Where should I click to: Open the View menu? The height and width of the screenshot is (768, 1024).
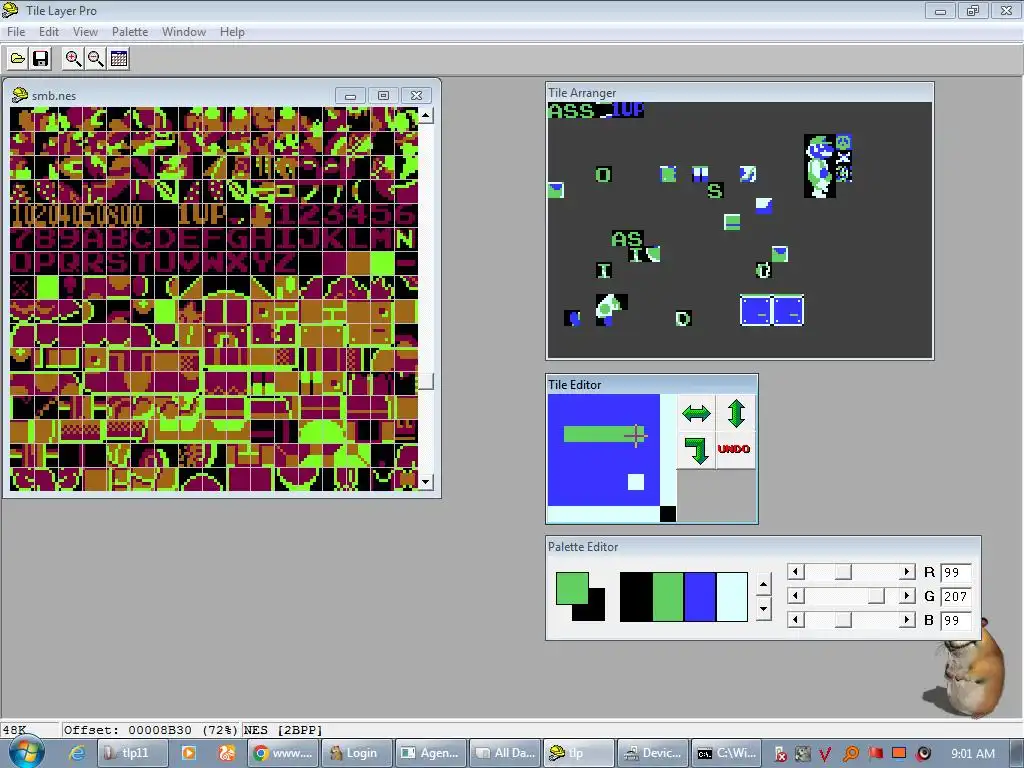85,31
